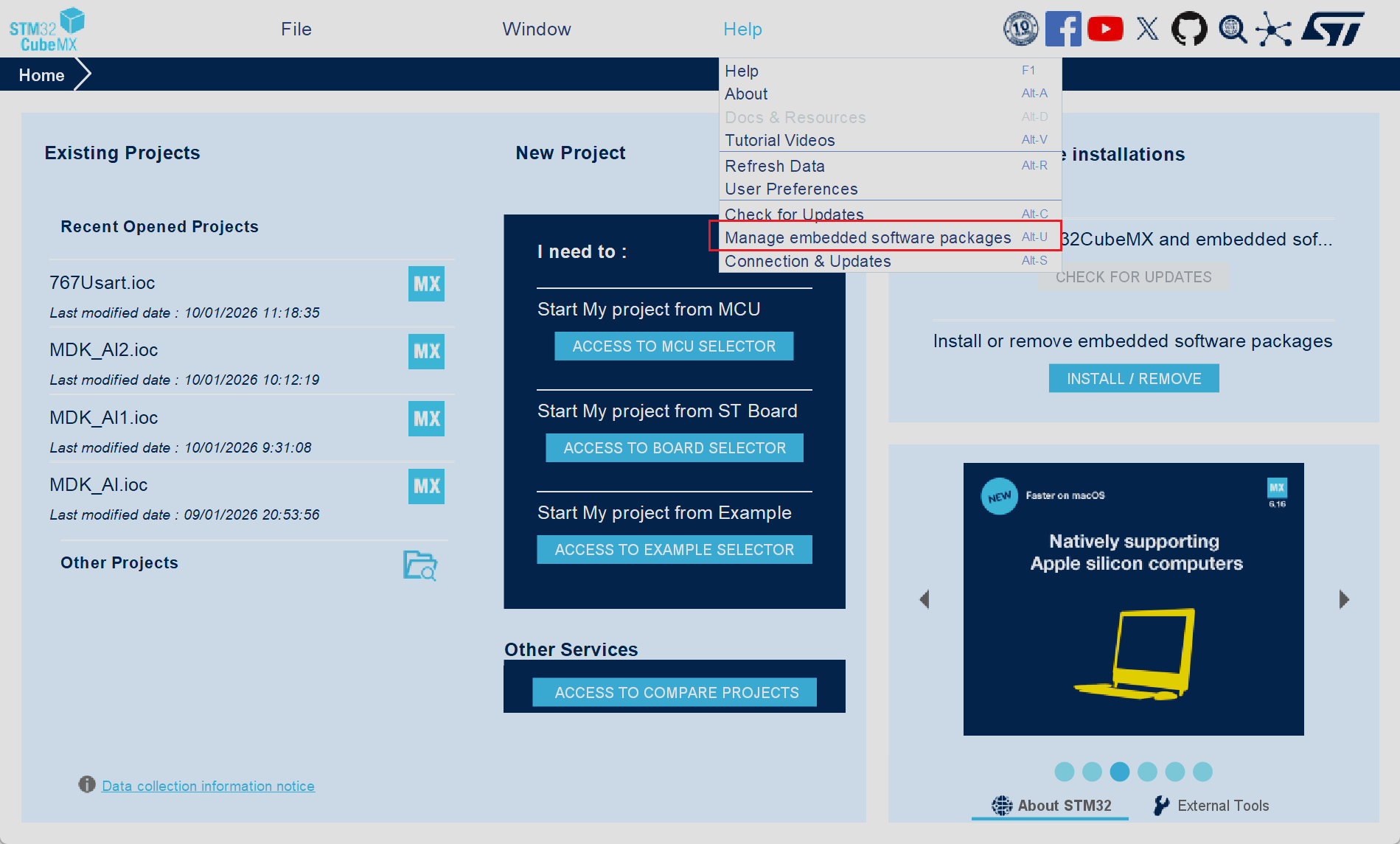Click the magnifier search globe icon
This screenshot has width=1400, height=844.
[1232, 29]
